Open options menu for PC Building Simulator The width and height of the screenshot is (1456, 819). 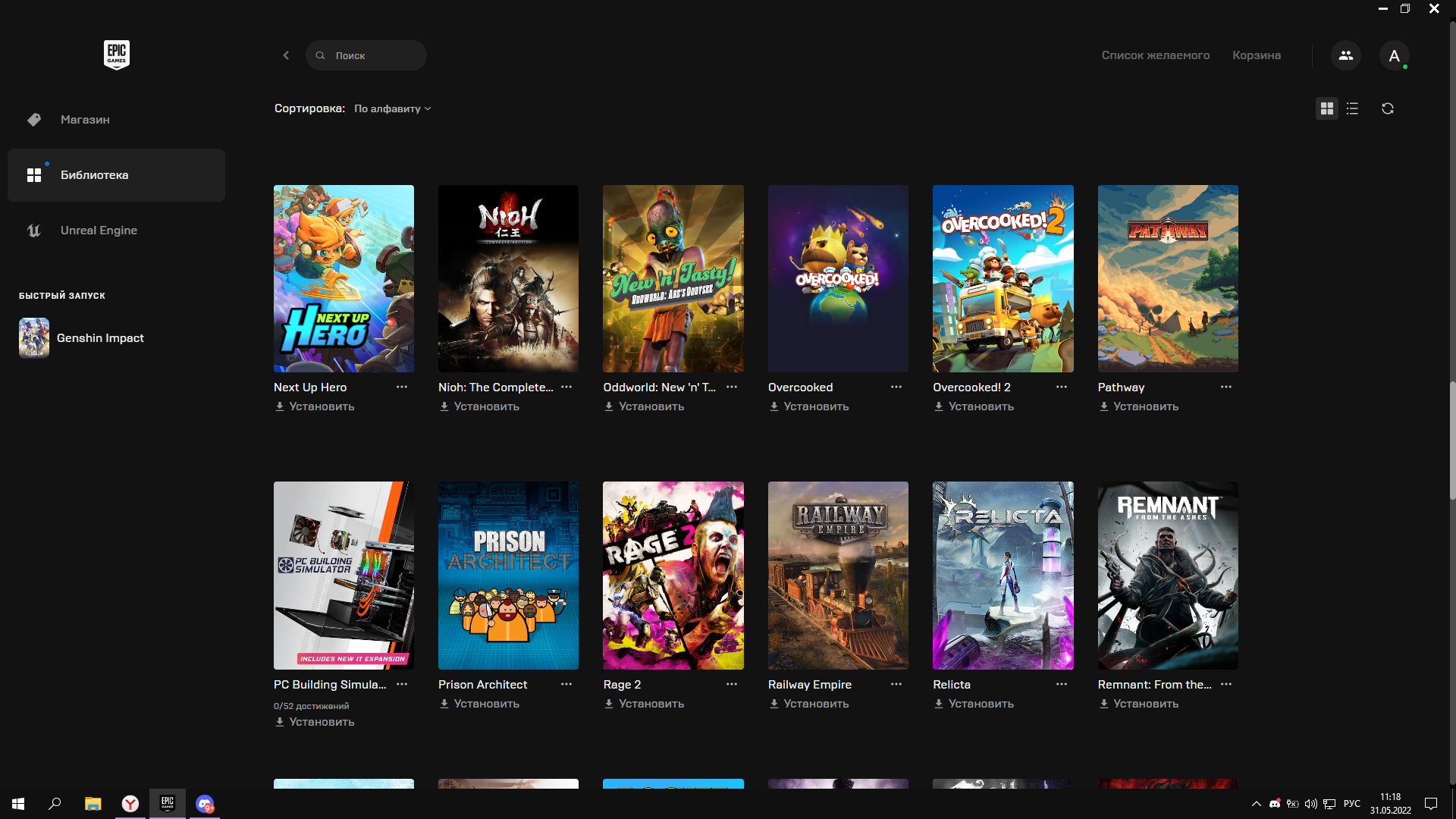tap(402, 684)
